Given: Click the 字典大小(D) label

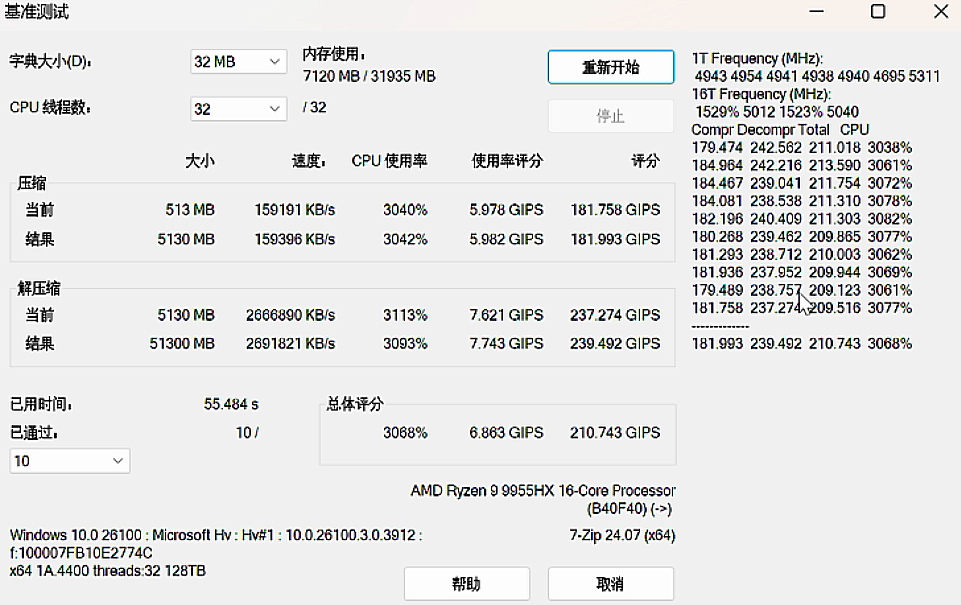Looking at the screenshot, I should [x=50, y=62].
